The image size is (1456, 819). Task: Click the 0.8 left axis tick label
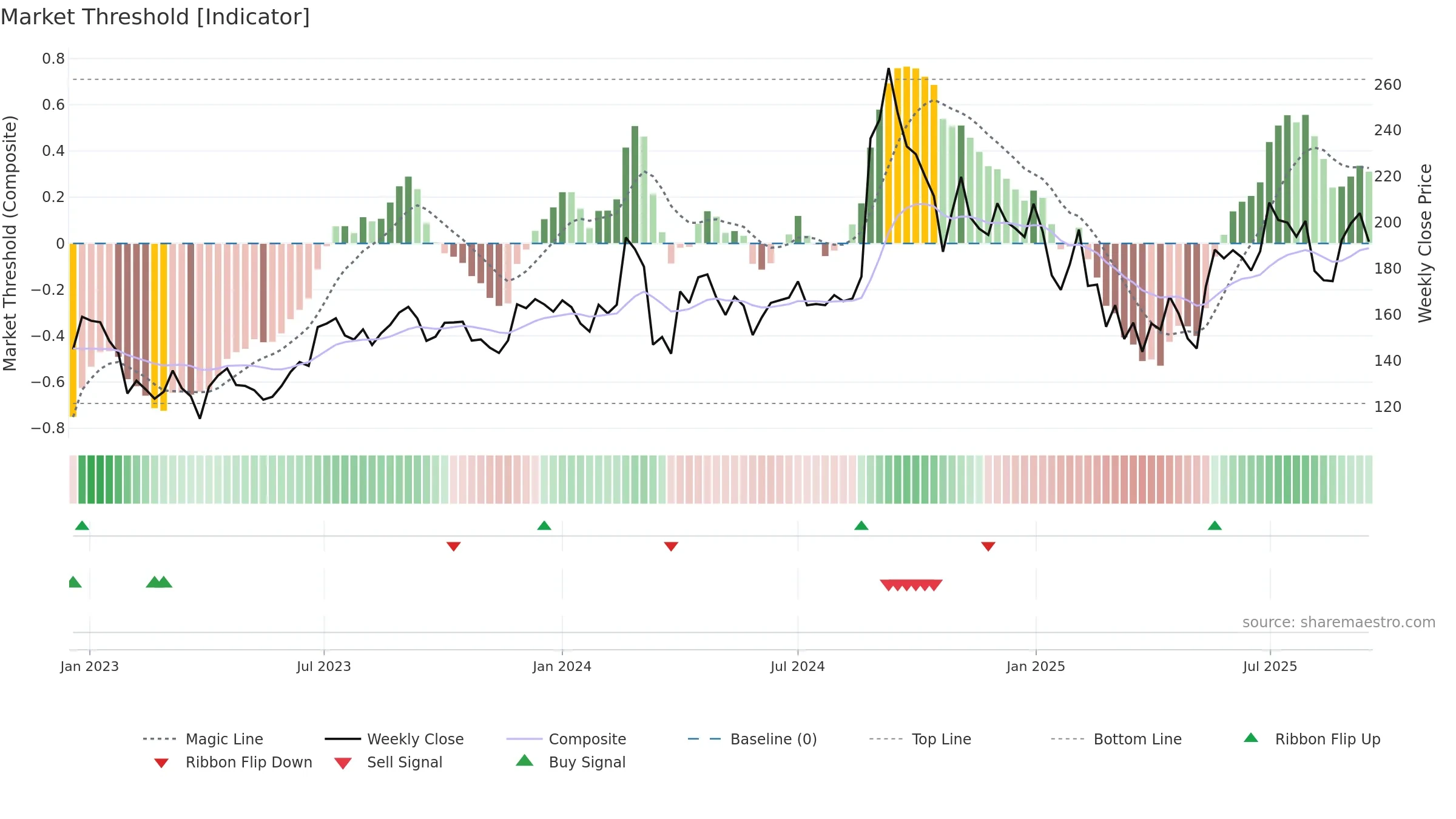coord(53,59)
